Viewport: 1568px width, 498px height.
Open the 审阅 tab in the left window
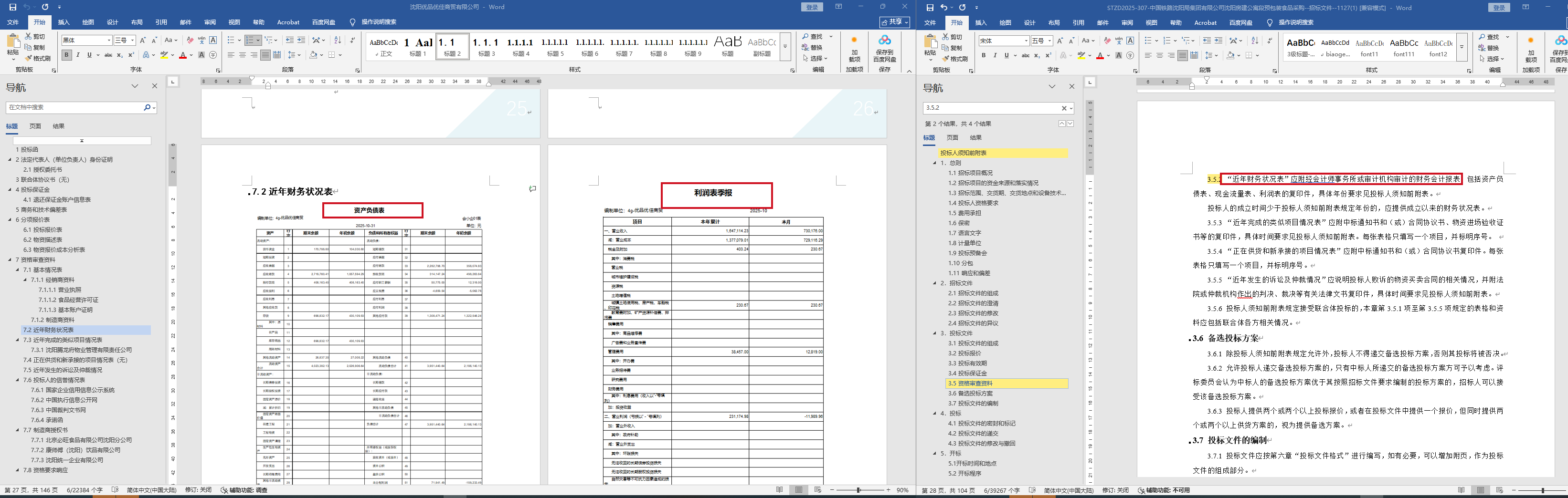coord(210,22)
